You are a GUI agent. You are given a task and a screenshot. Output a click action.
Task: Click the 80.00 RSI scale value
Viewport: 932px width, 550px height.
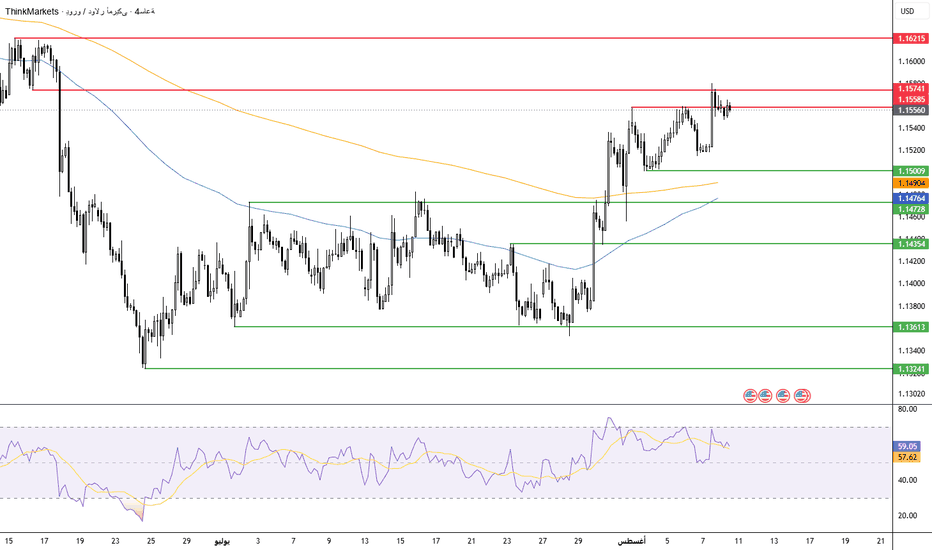tap(908, 409)
